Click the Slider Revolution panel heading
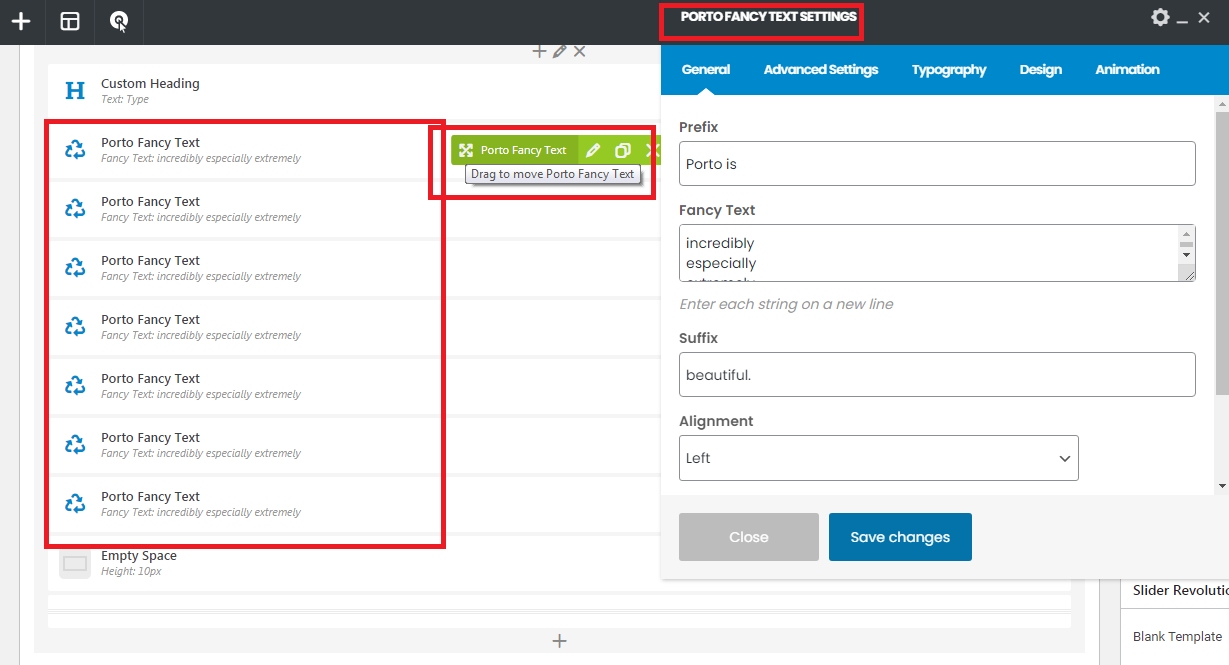 [1180, 590]
